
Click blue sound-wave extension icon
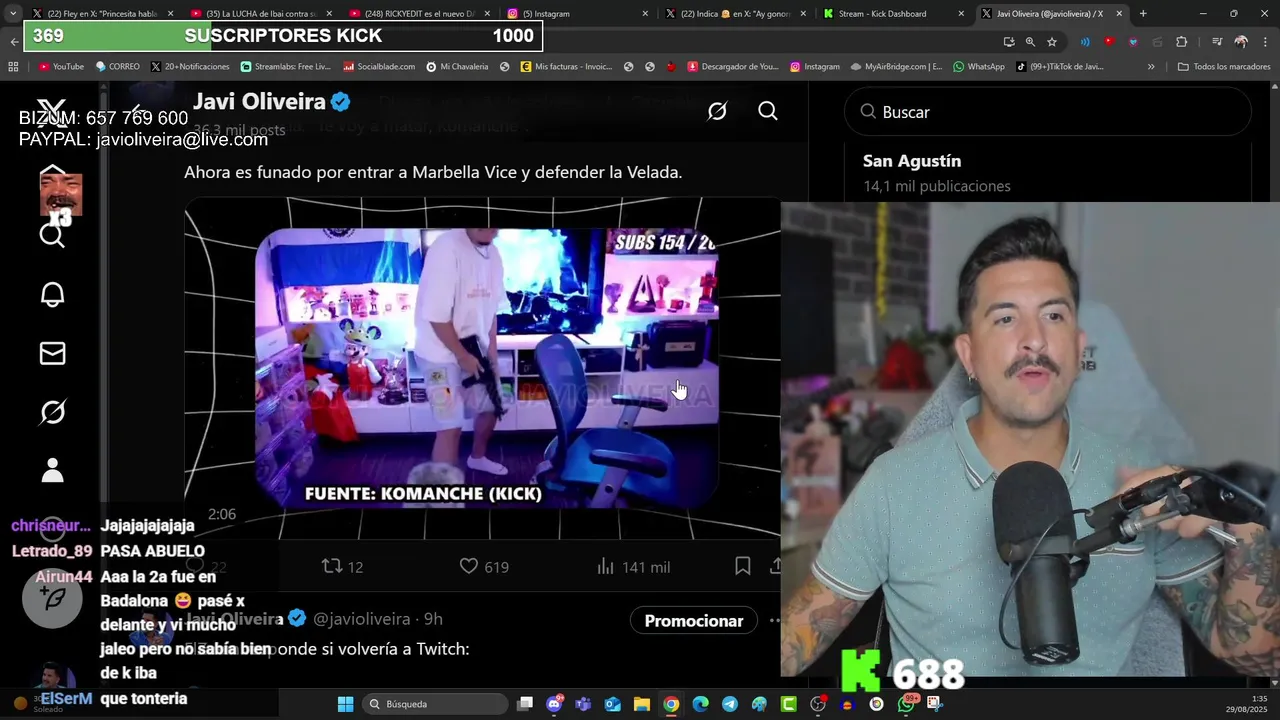point(1085,41)
